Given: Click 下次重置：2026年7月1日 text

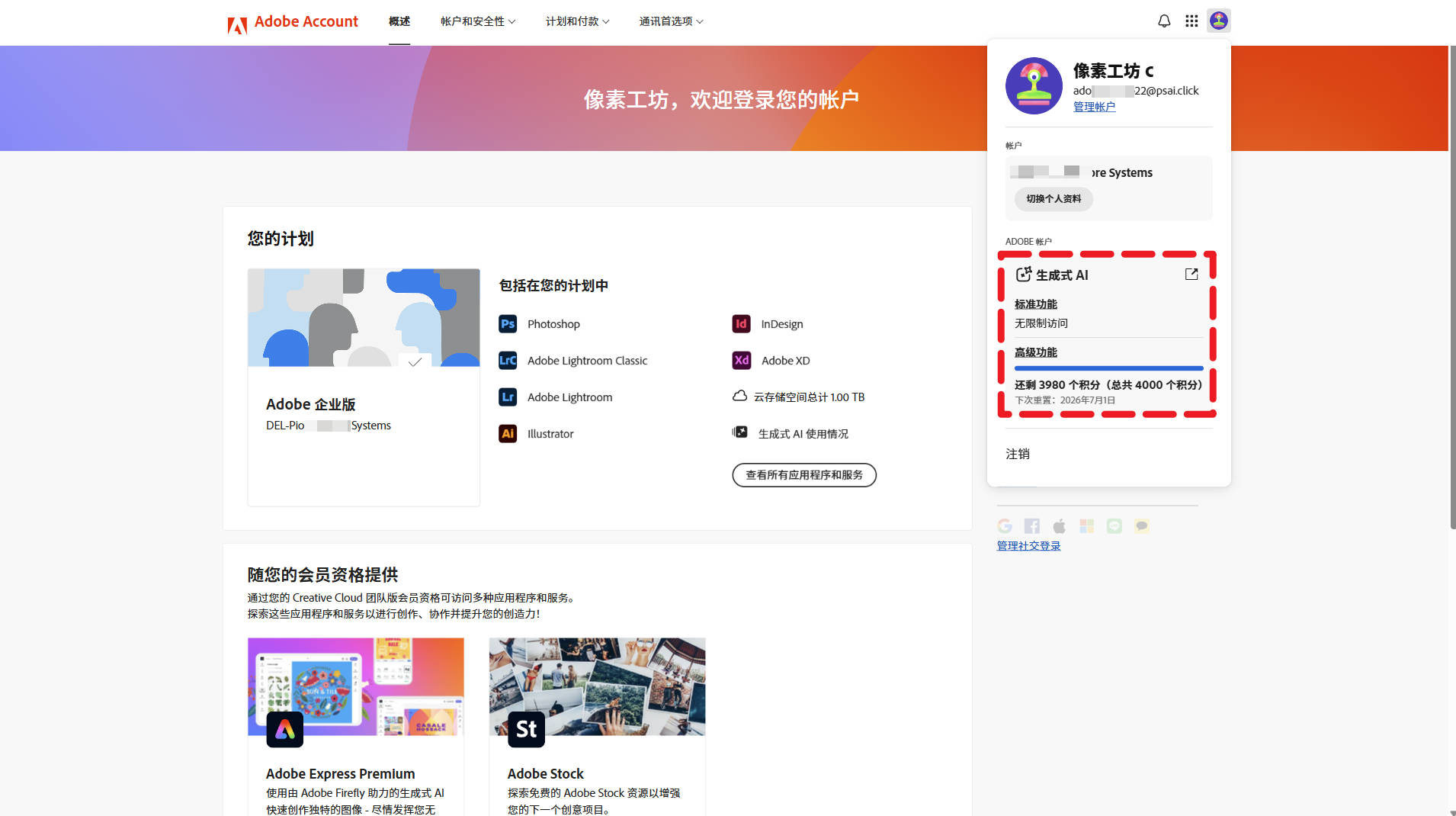Looking at the screenshot, I should (x=1065, y=400).
